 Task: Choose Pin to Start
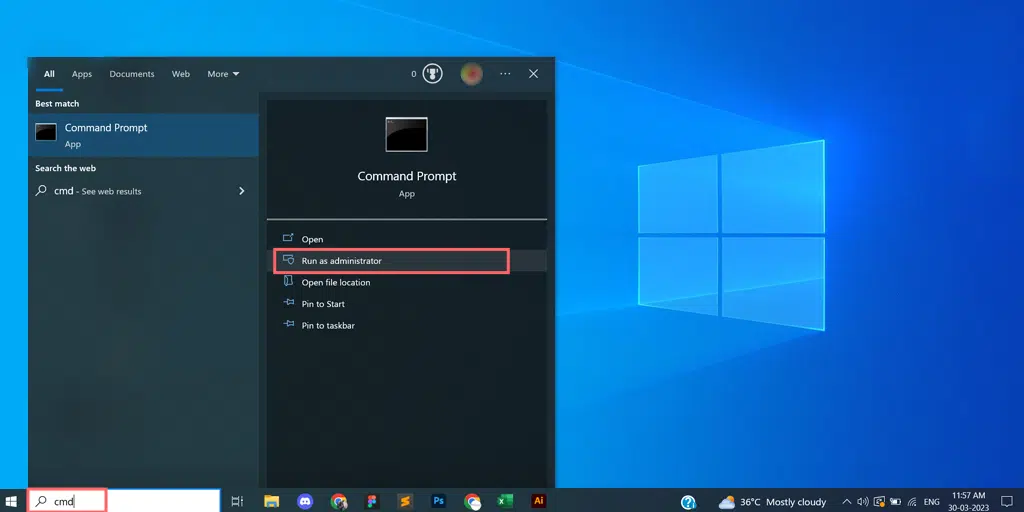[322, 304]
